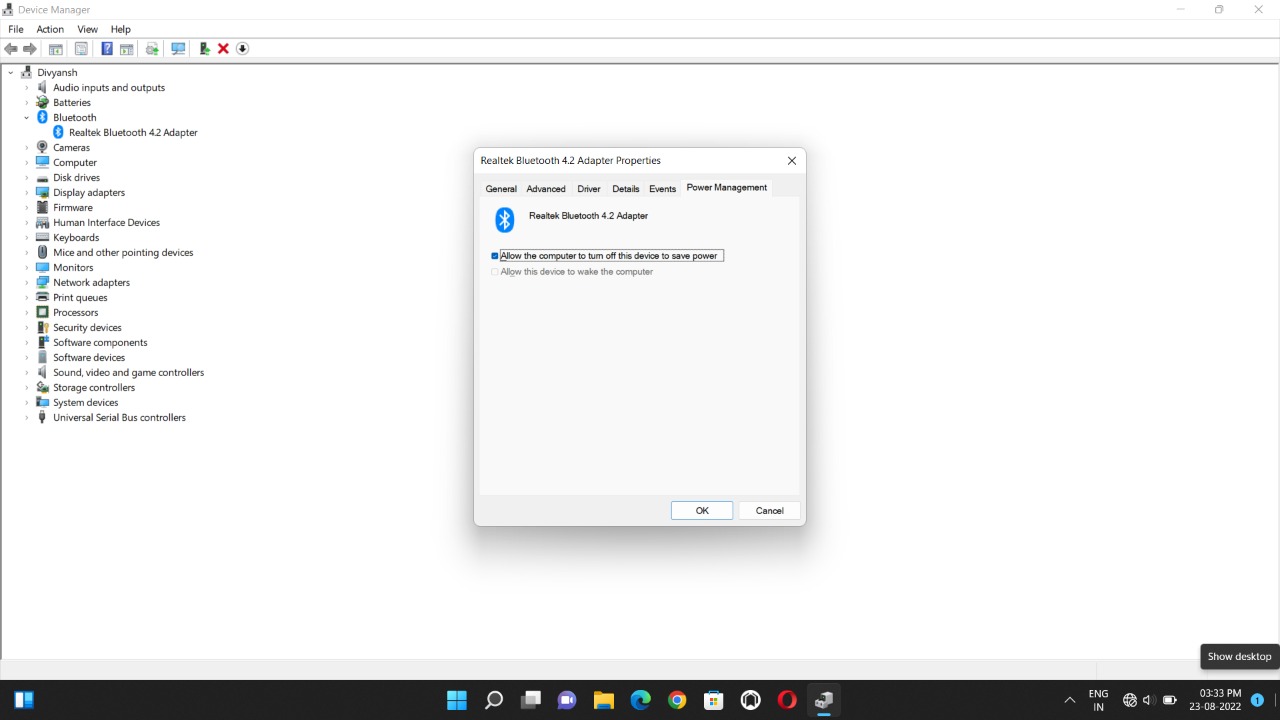Open the File menu
Viewport: 1280px width, 720px height.
coord(16,29)
